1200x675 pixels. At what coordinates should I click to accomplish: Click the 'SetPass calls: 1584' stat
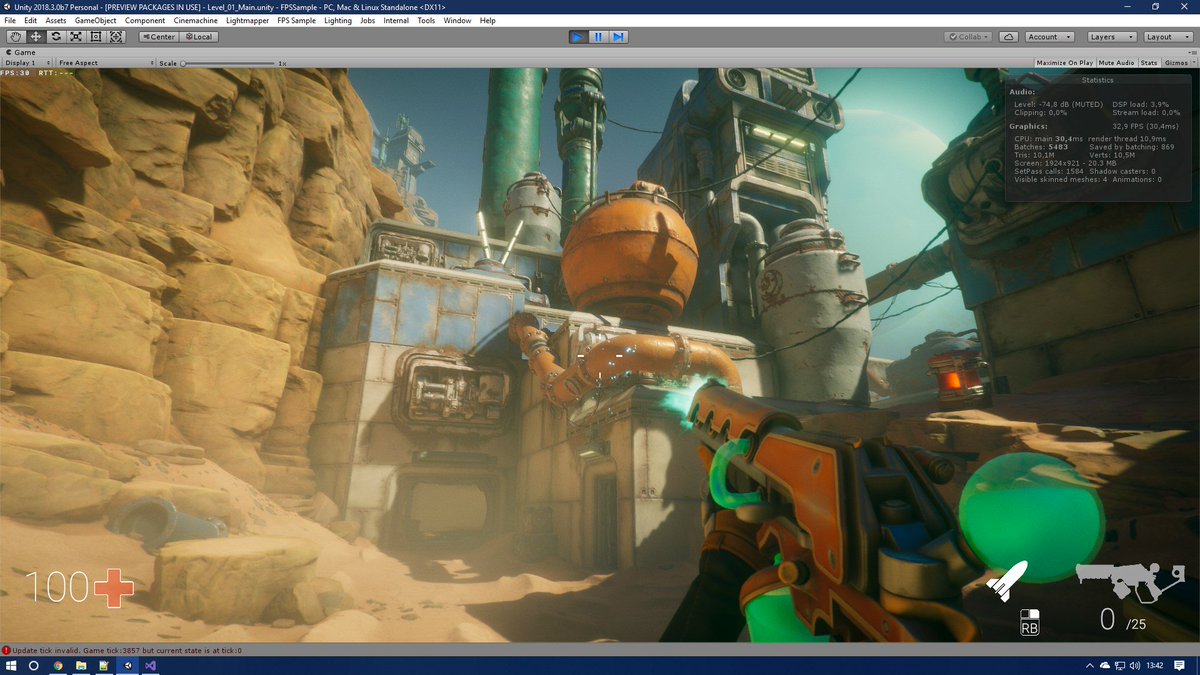click(x=1048, y=171)
